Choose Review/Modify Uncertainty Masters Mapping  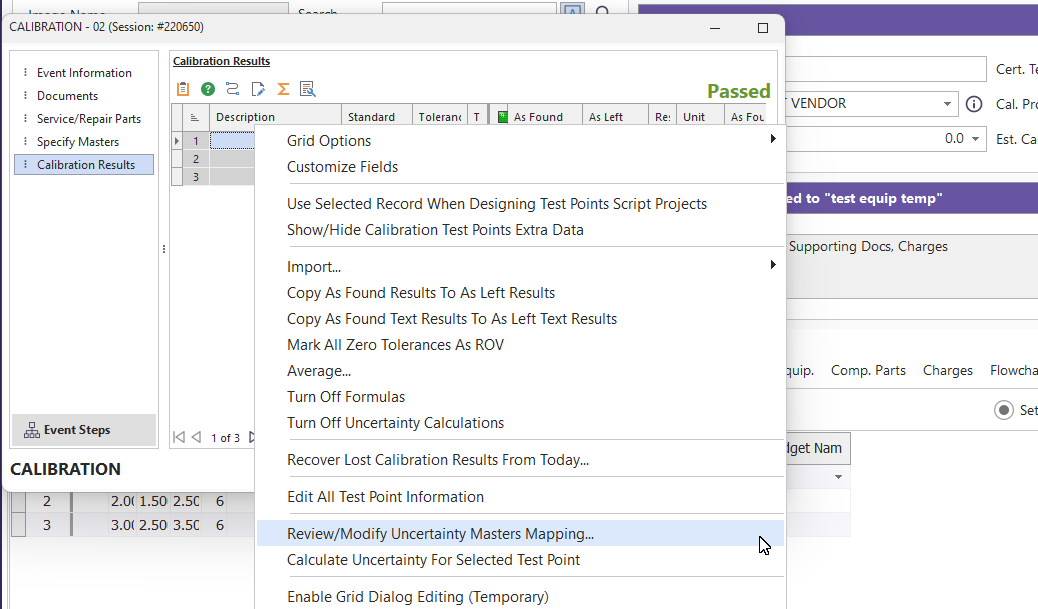pyautogui.click(x=440, y=534)
